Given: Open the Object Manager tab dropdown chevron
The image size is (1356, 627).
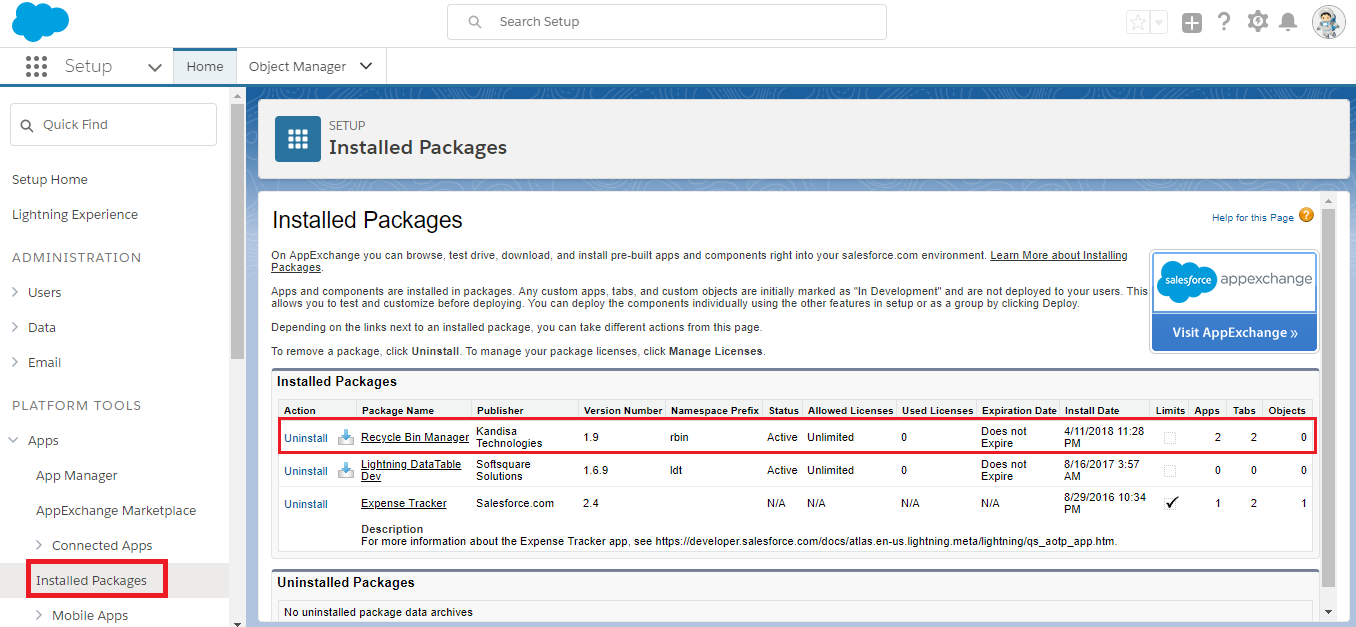Looking at the screenshot, I should pos(366,66).
